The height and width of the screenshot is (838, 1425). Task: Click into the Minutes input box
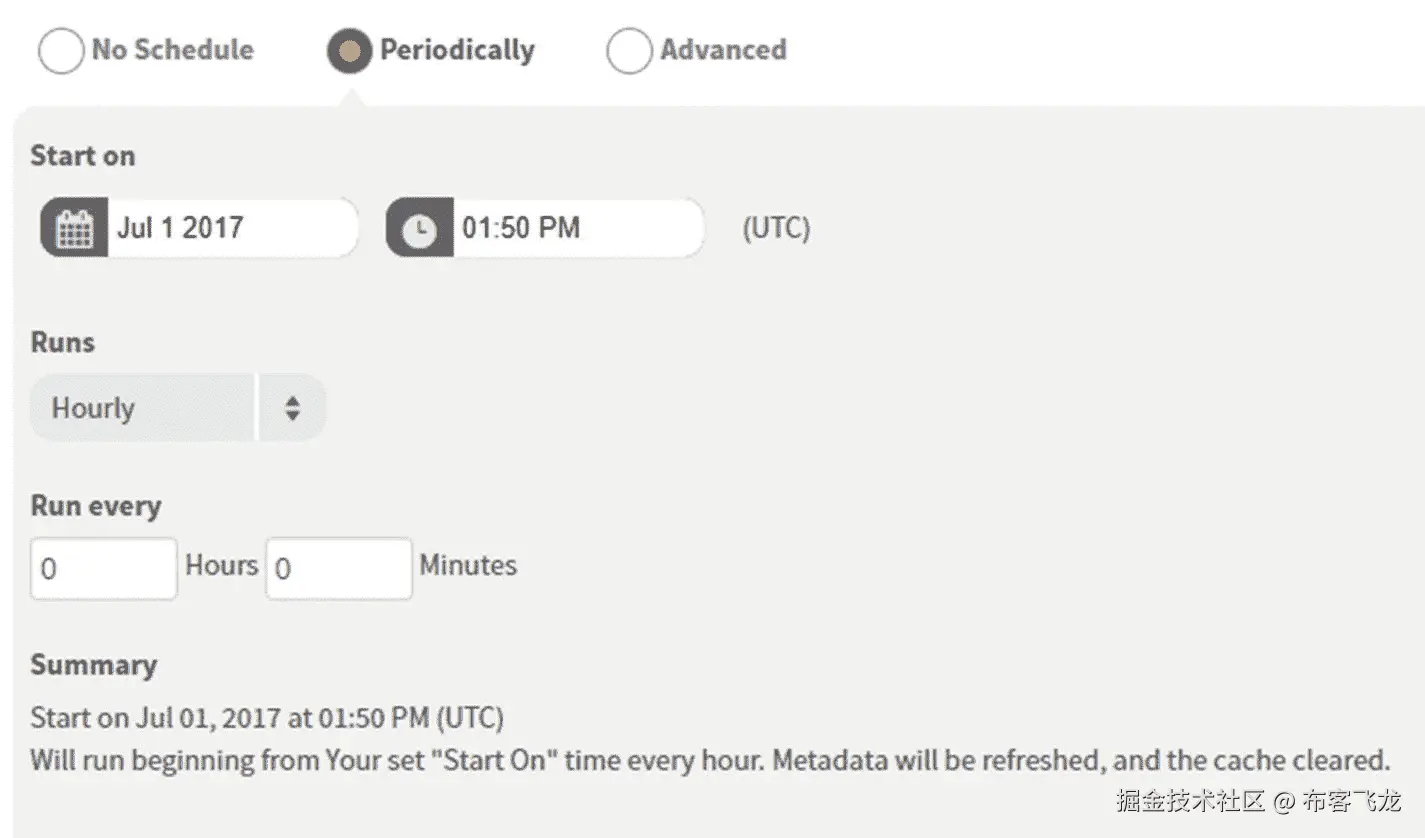[339, 568]
